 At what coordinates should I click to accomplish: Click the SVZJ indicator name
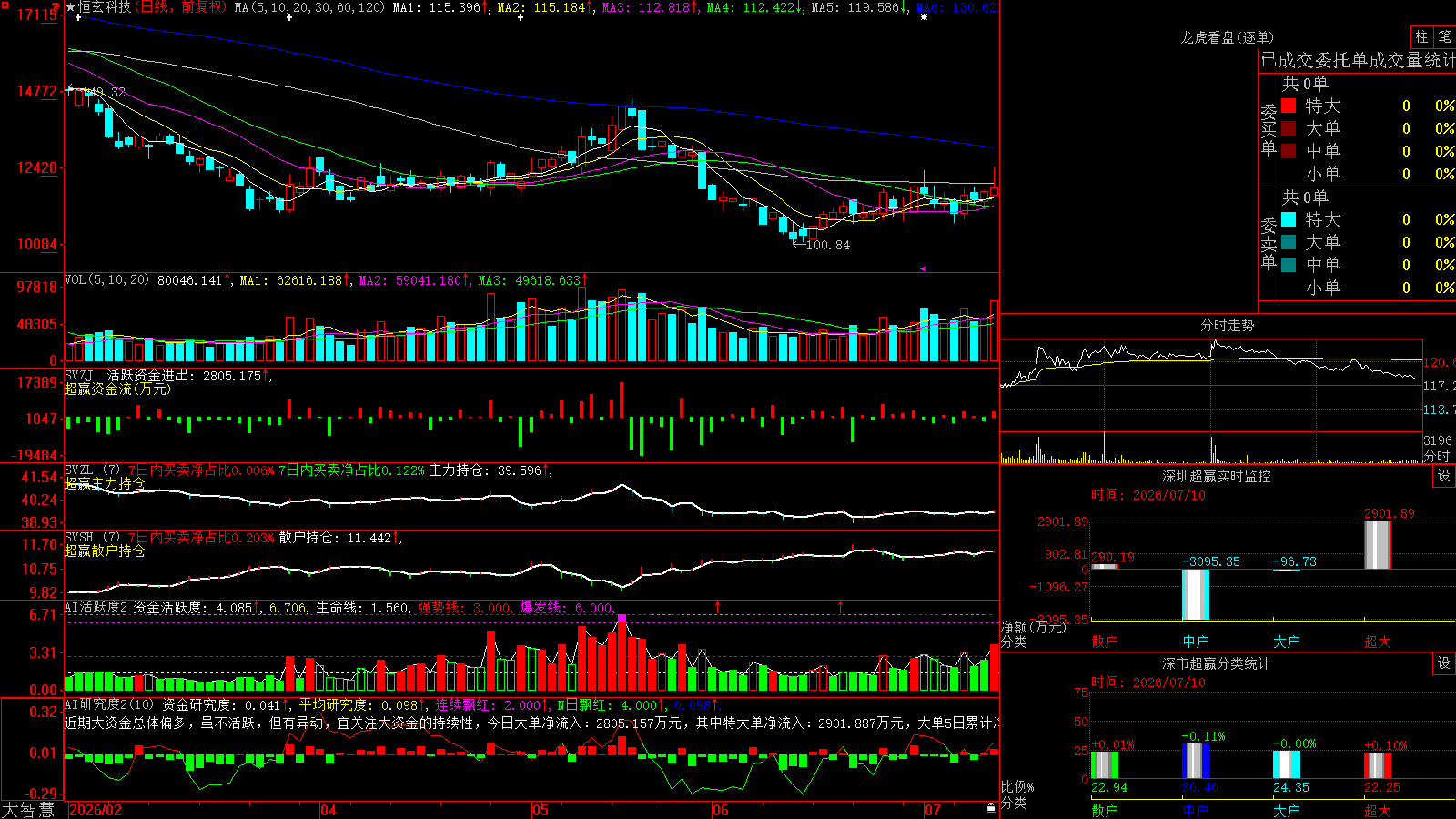(79, 375)
